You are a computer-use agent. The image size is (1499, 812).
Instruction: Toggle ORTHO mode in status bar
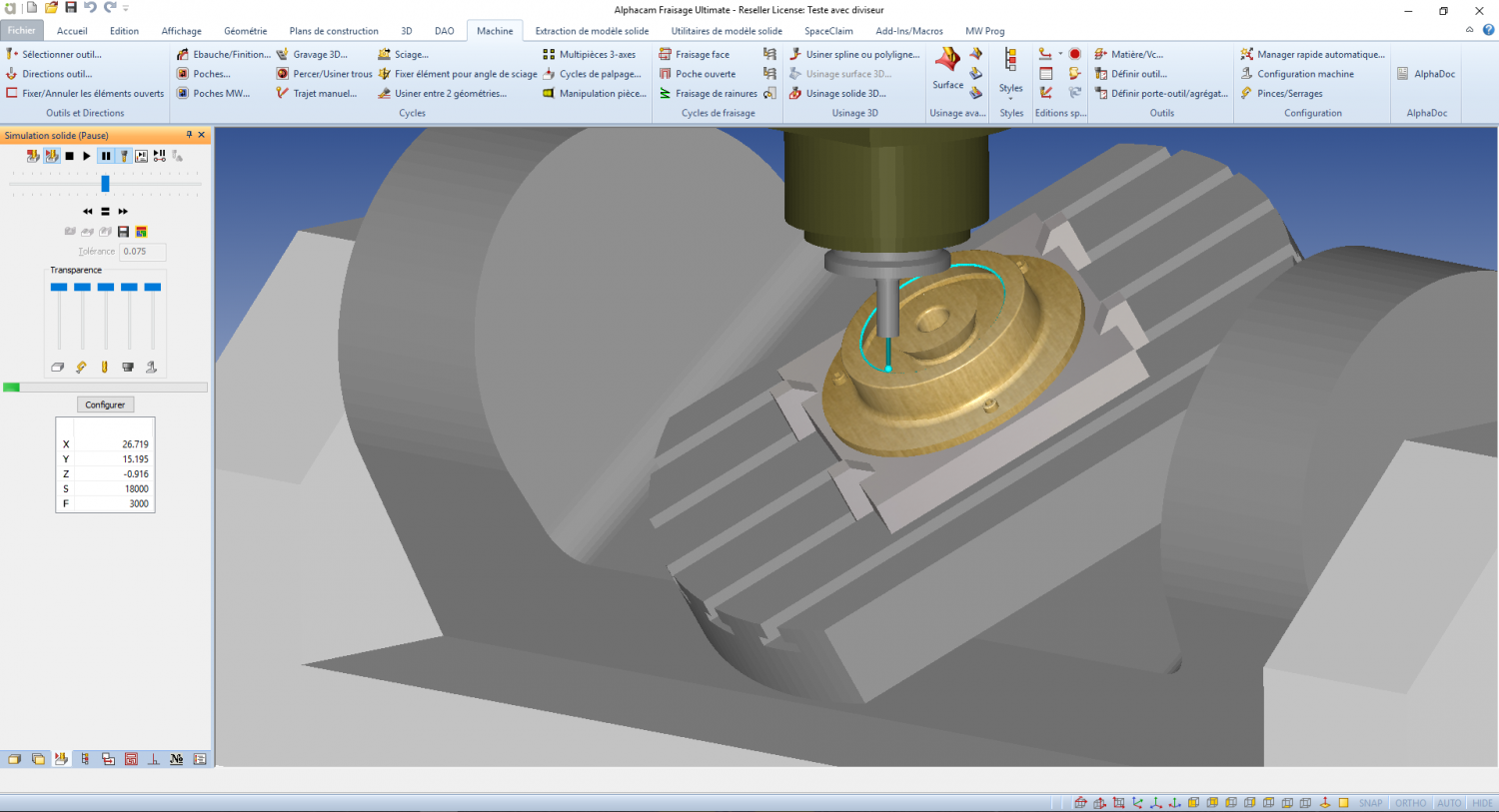point(1410,803)
